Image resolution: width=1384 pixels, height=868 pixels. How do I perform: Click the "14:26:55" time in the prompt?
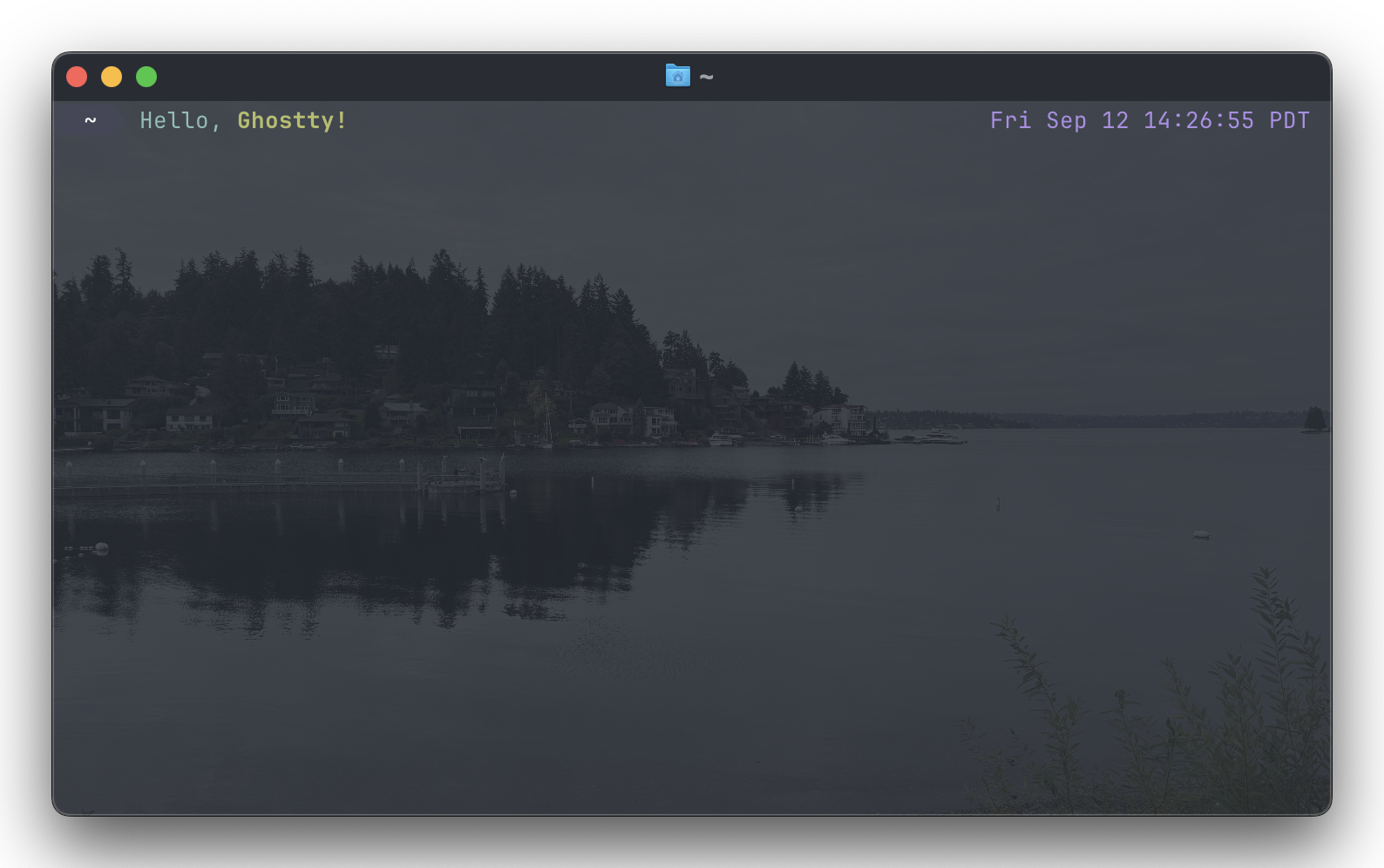(1198, 120)
